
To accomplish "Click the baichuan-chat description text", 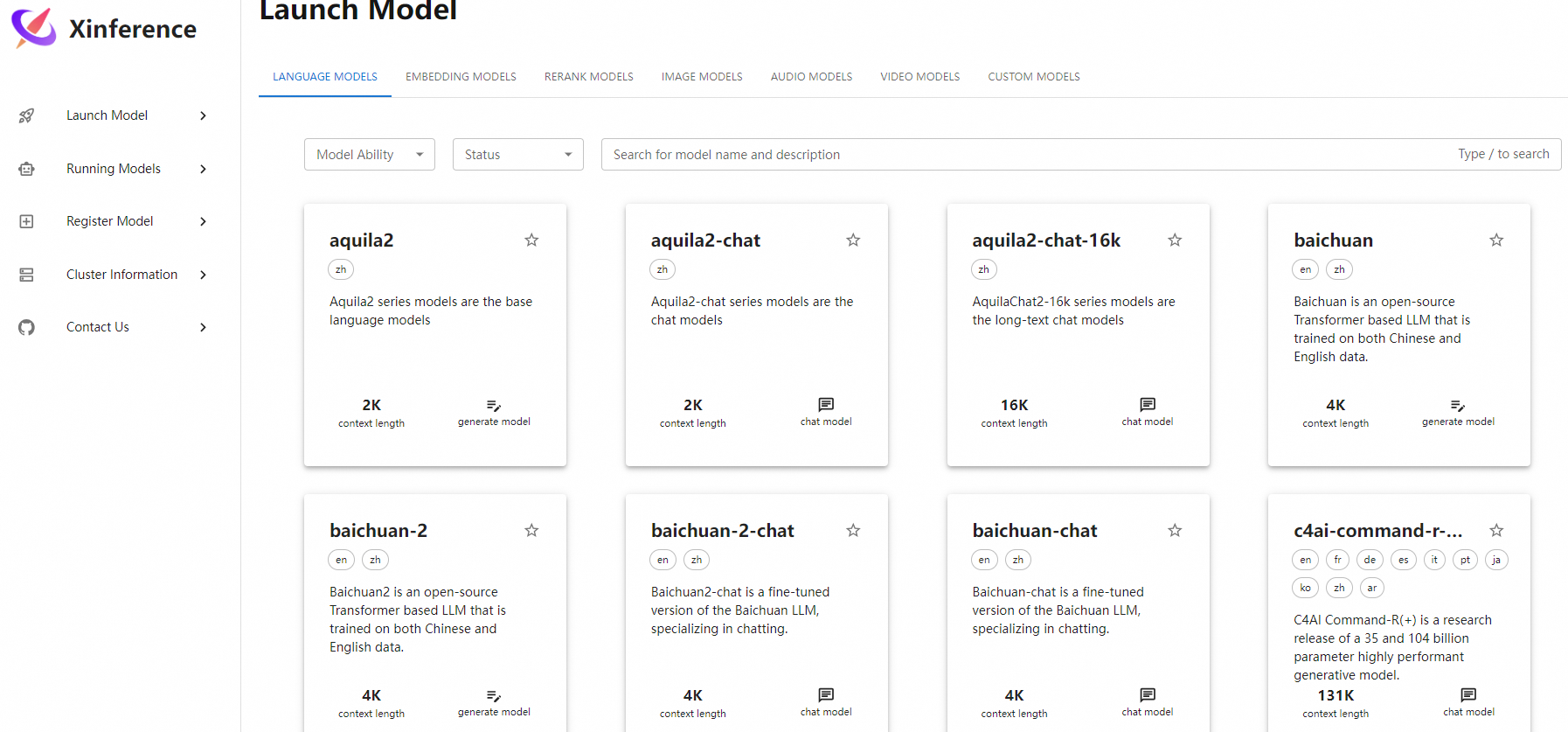I will click(1058, 610).
